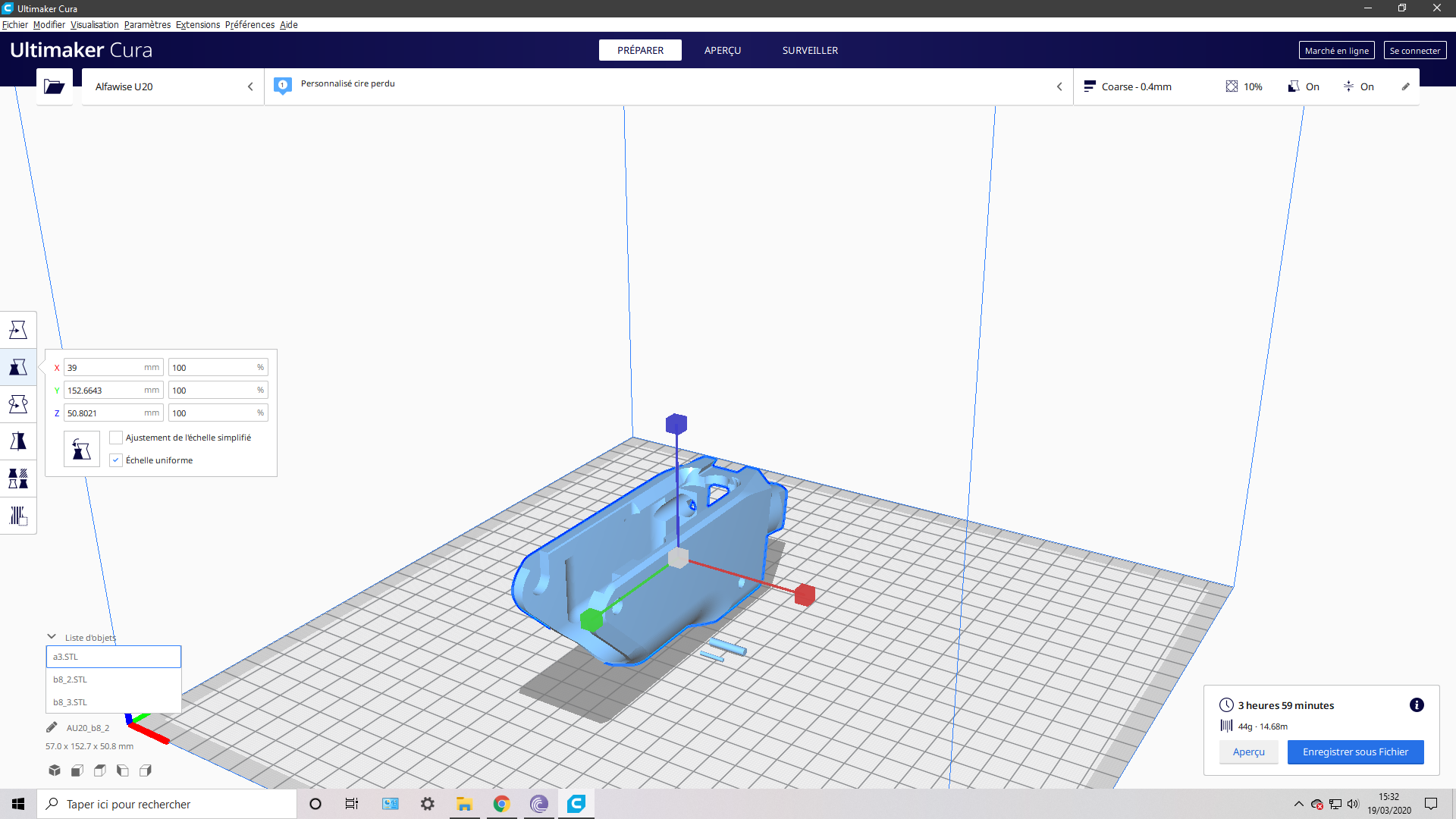
Task: Switch to front view cube
Action: click(77, 770)
